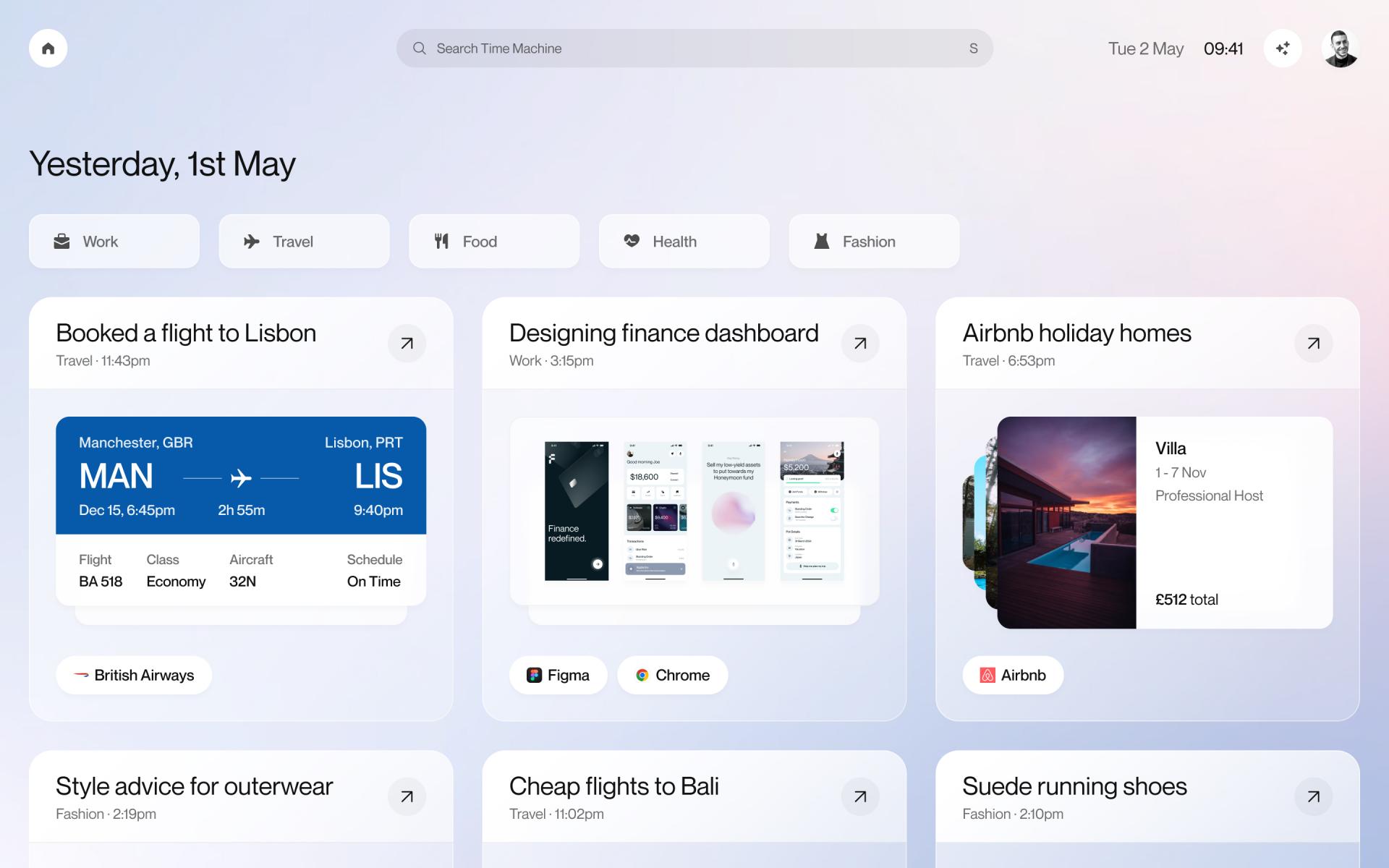Open Style advice for outerwear arrow
Viewport: 1389px width, 868px height.
point(407,796)
